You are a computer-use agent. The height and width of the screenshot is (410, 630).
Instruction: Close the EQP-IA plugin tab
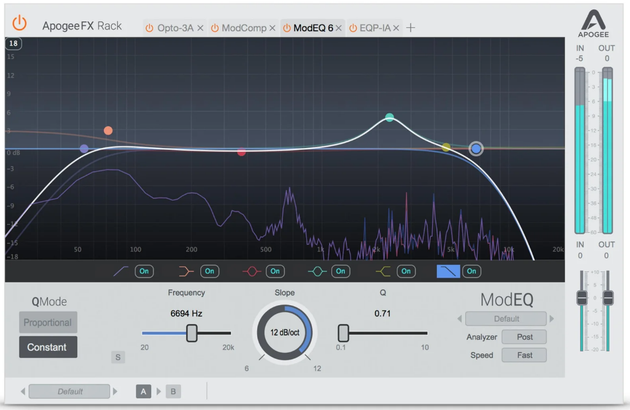(x=396, y=28)
